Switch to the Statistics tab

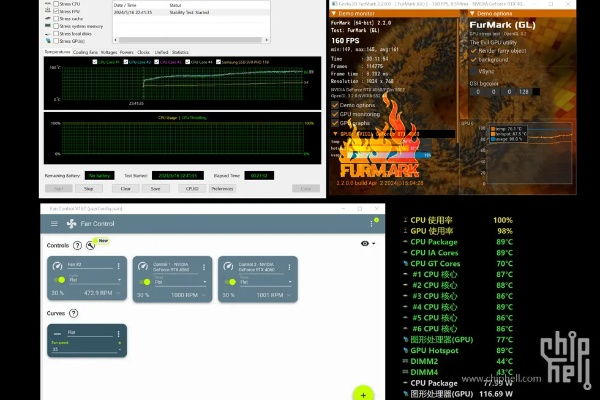[x=180, y=51]
